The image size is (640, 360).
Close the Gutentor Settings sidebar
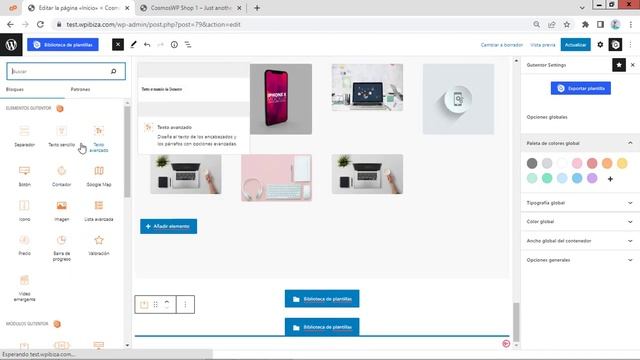pos(633,65)
